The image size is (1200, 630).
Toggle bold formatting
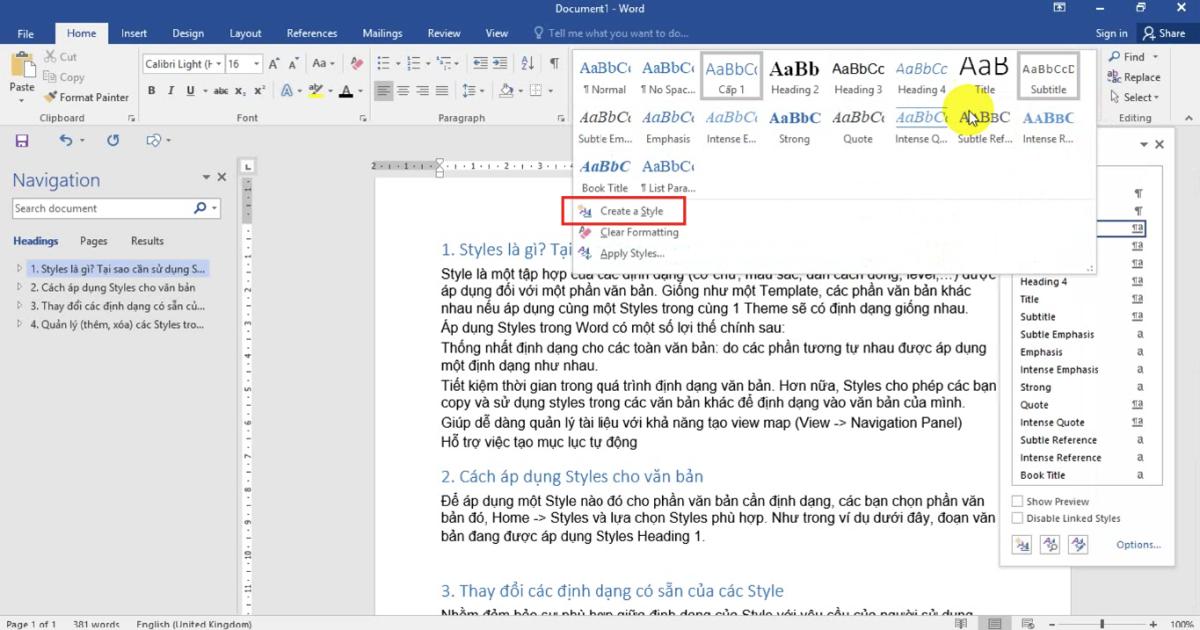coord(151,90)
